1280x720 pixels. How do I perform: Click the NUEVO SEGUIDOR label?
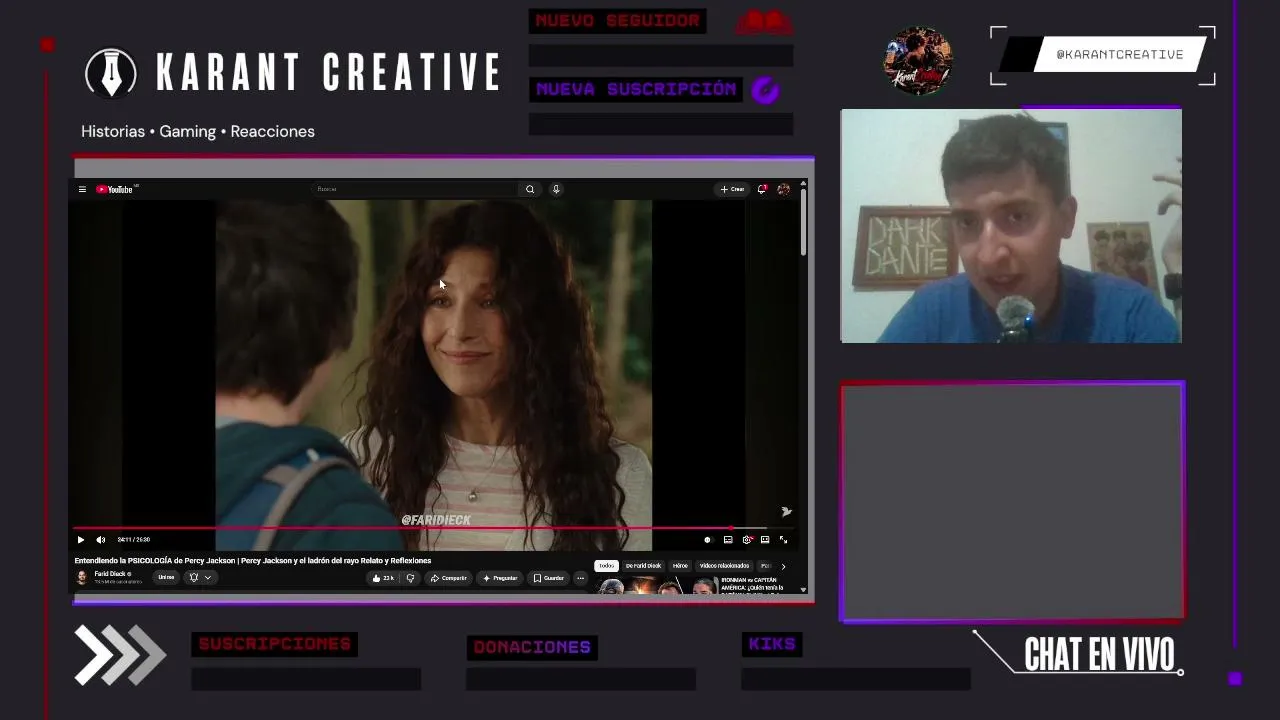pos(618,21)
